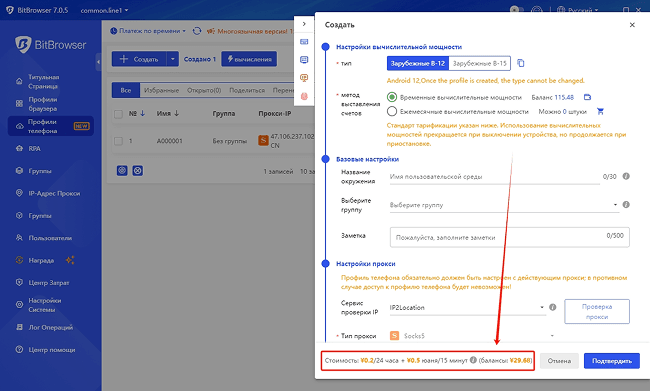Image resolution: width=650 pixels, height=391 pixels.
Task: Click Отмена button
Action: [x=559, y=361]
